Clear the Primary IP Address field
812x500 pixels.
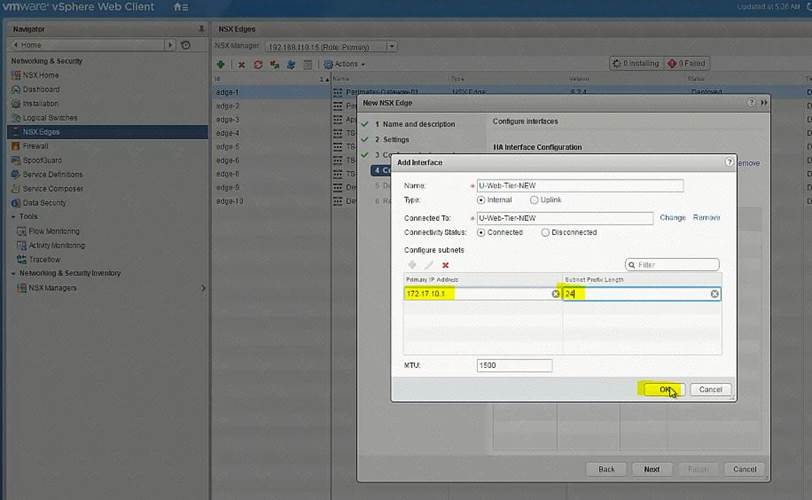(555, 294)
